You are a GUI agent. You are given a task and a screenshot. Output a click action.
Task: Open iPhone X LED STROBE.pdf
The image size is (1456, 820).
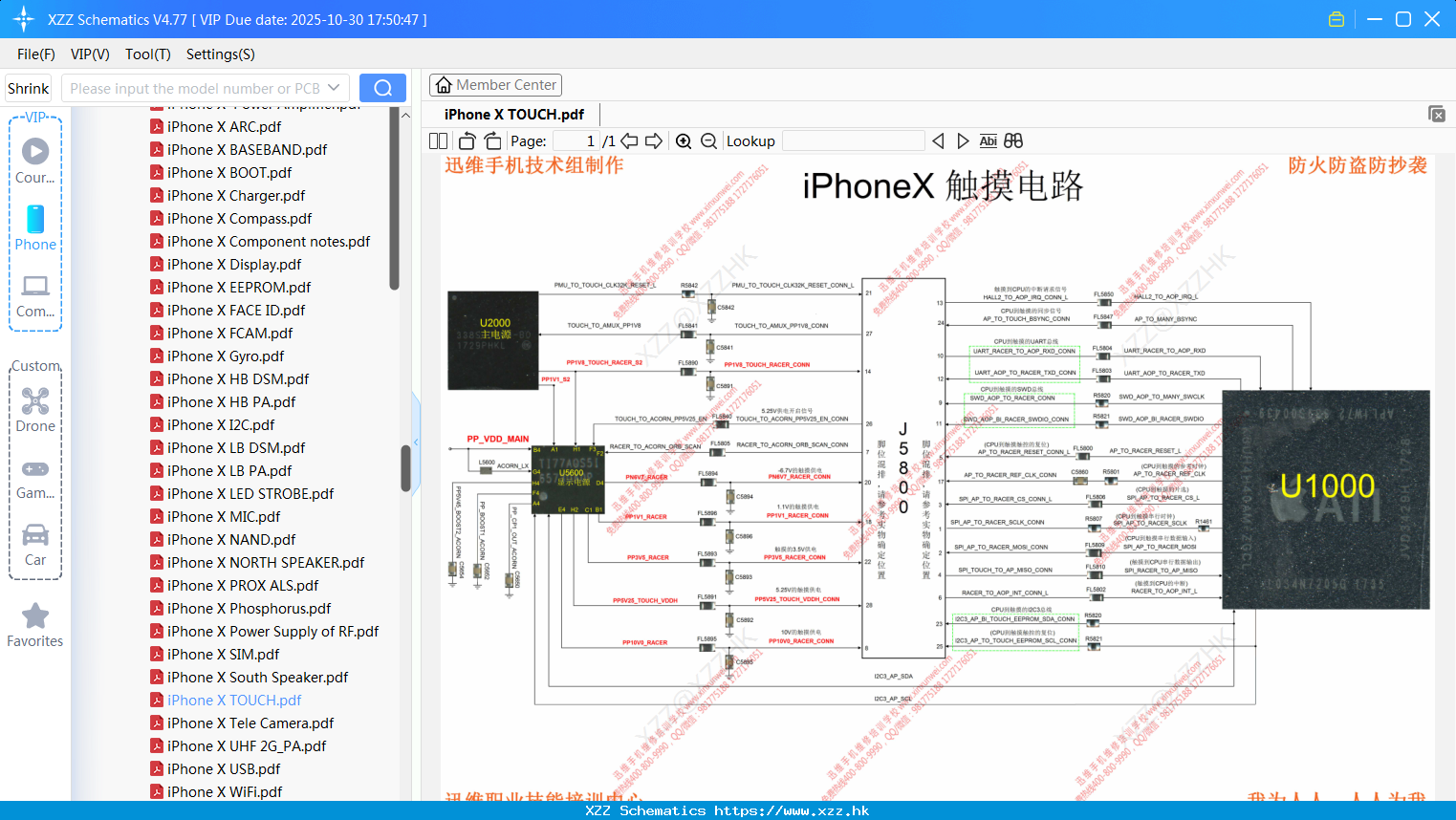(x=250, y=493)
